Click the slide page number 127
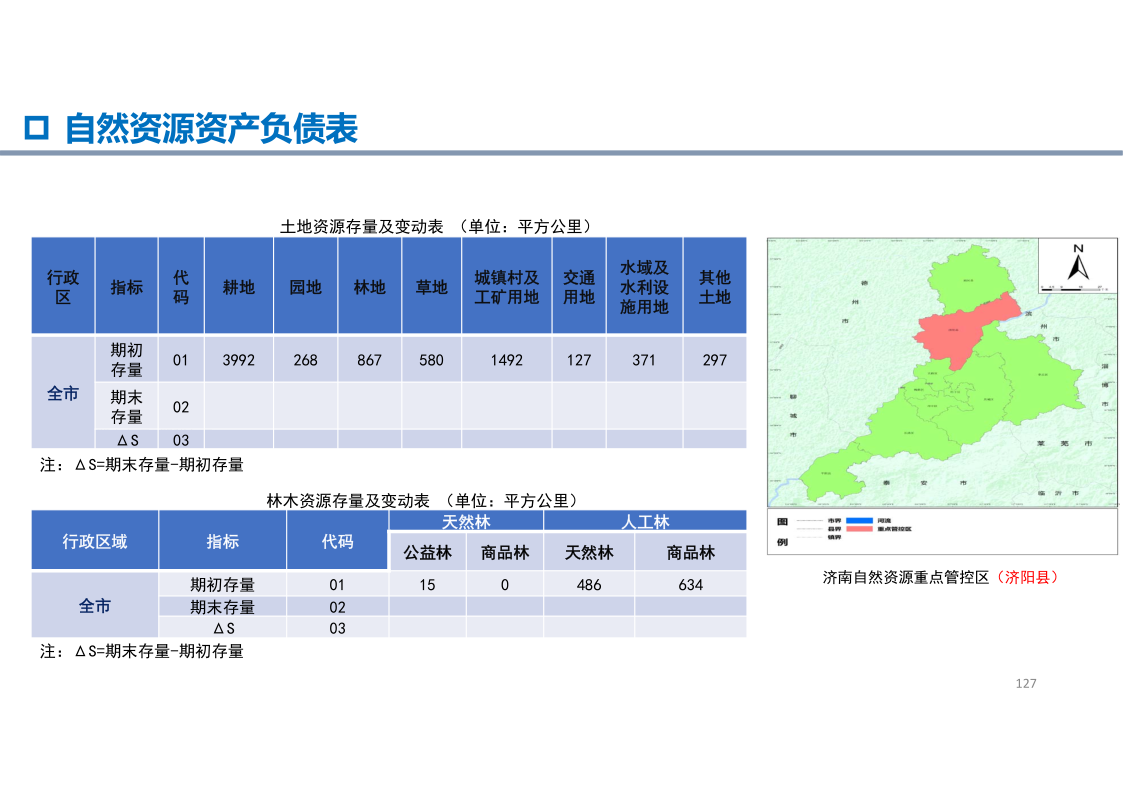This screenshot has width=1123, height=794. point(1026,684)
